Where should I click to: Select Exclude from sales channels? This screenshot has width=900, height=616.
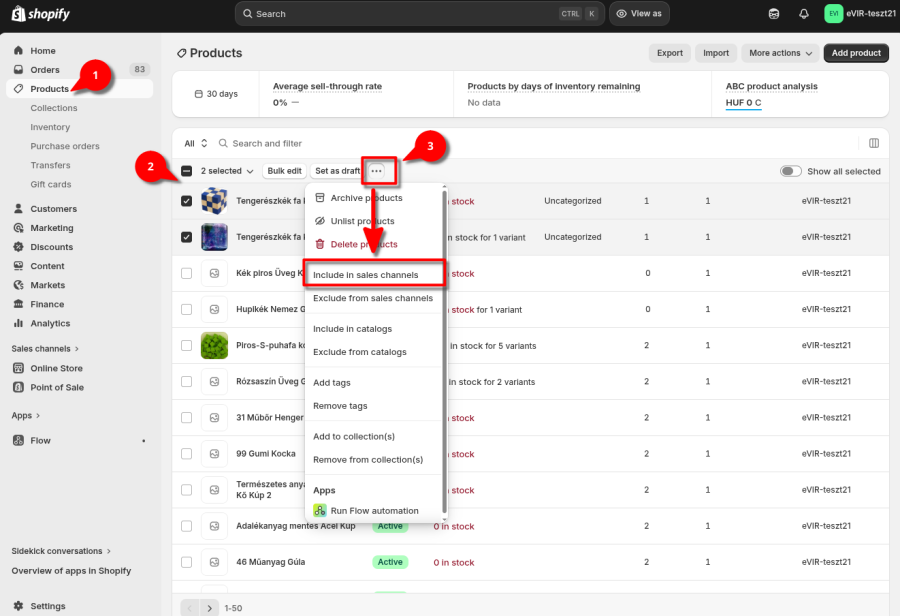pyautogui.click(x=374, y=298)
